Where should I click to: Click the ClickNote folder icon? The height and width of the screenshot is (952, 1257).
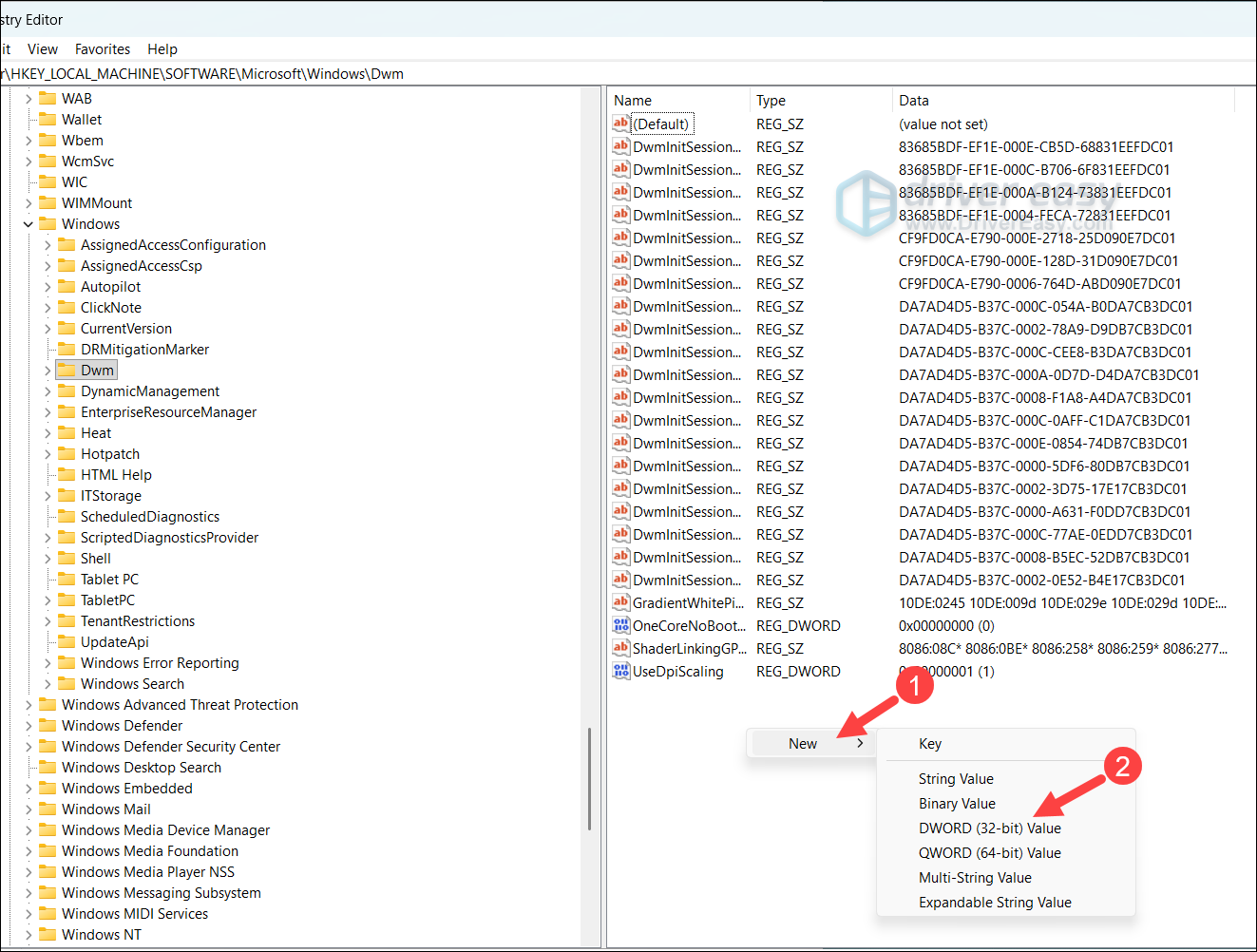[x=67, y=307]
